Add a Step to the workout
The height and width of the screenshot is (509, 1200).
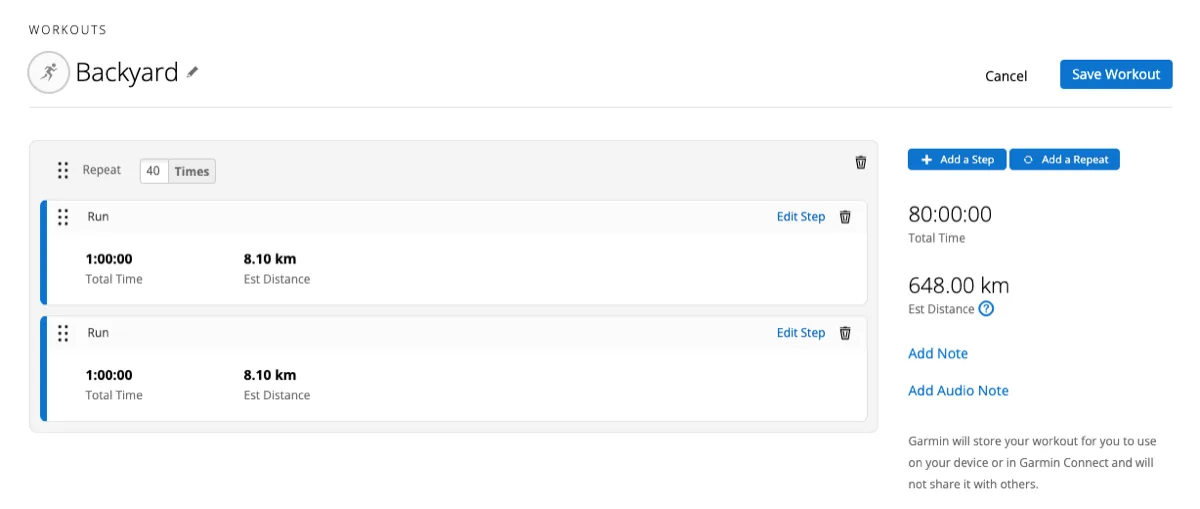[957, 160]
